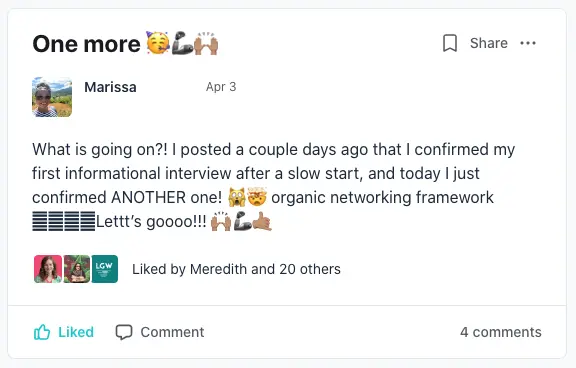Open the Comment button
576x368 pixels.
pyautogui.click(x=160, y=332)
